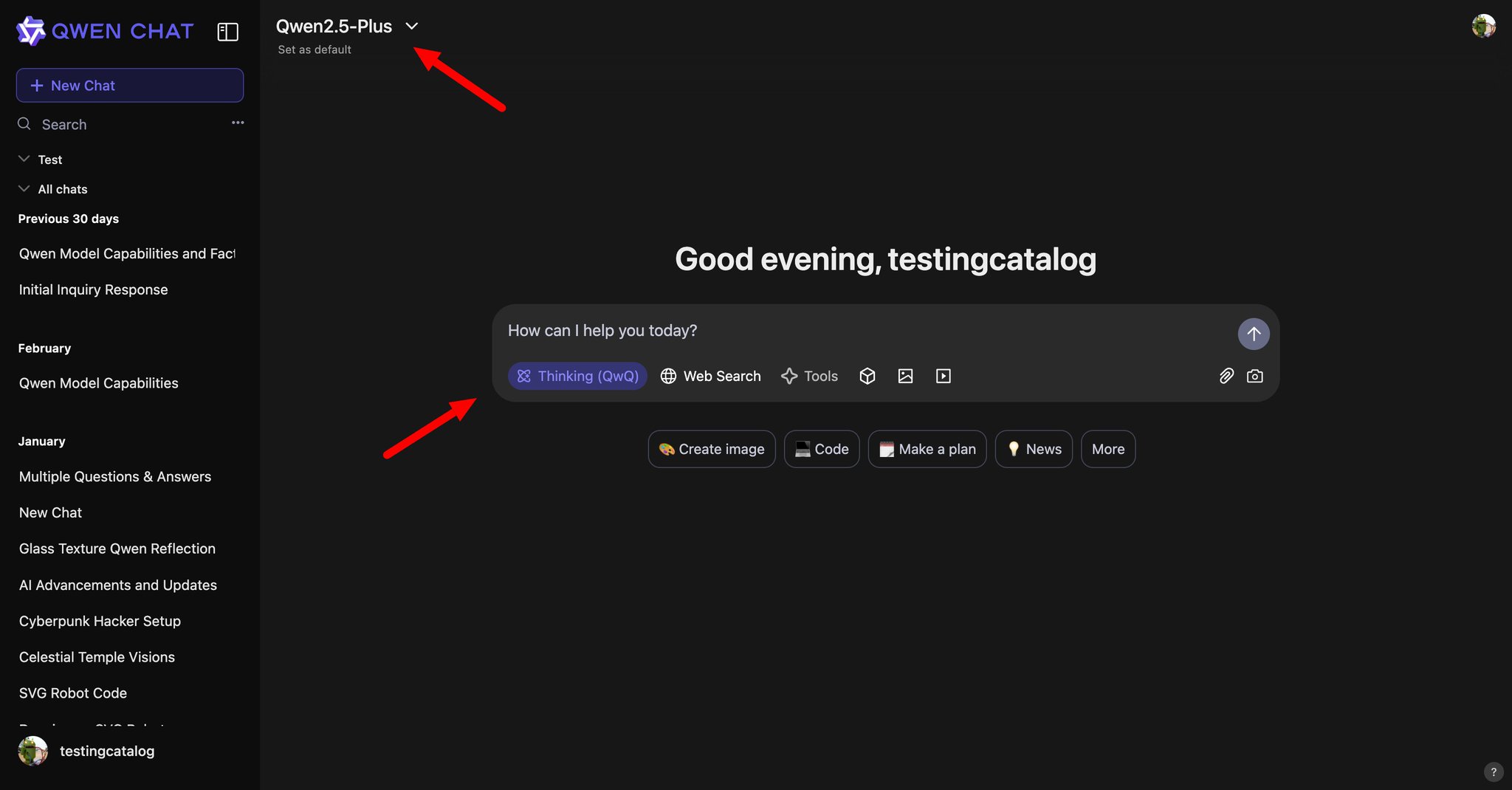Open the three-dot menu next to Search

238,123
